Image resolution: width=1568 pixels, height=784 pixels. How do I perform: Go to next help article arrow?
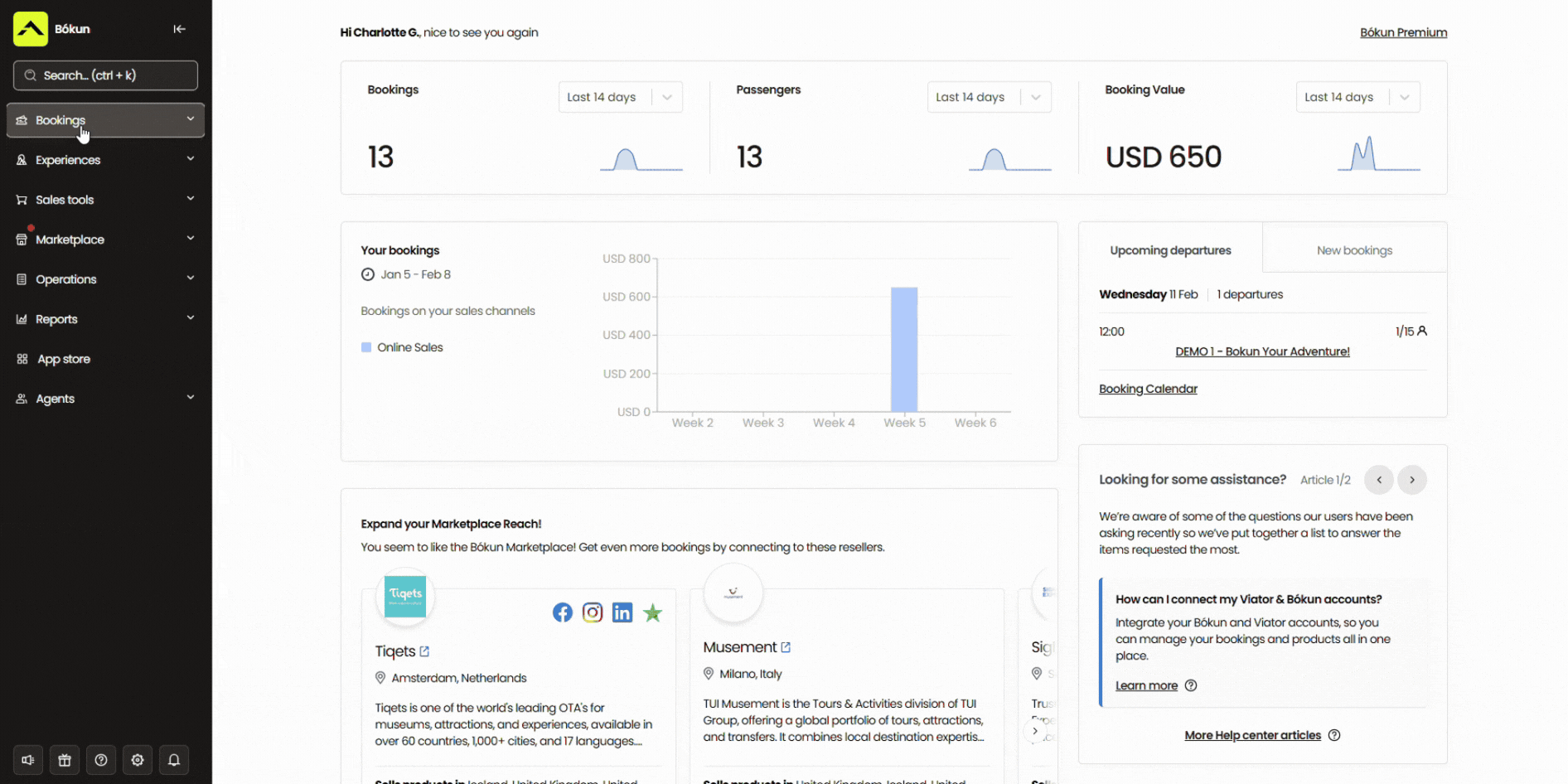tap(1412, 480)
